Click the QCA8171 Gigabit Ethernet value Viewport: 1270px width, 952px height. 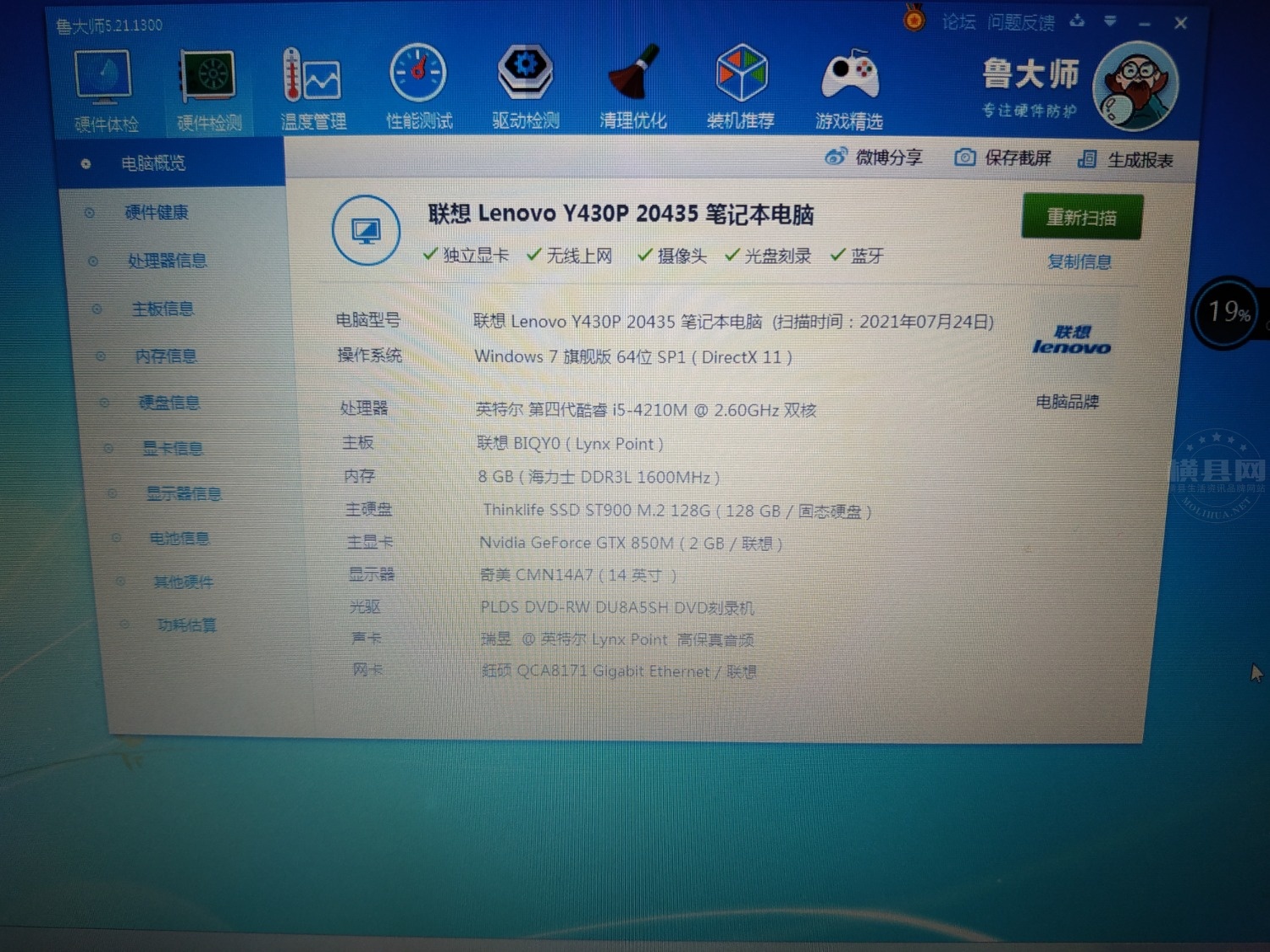point(619,672)
